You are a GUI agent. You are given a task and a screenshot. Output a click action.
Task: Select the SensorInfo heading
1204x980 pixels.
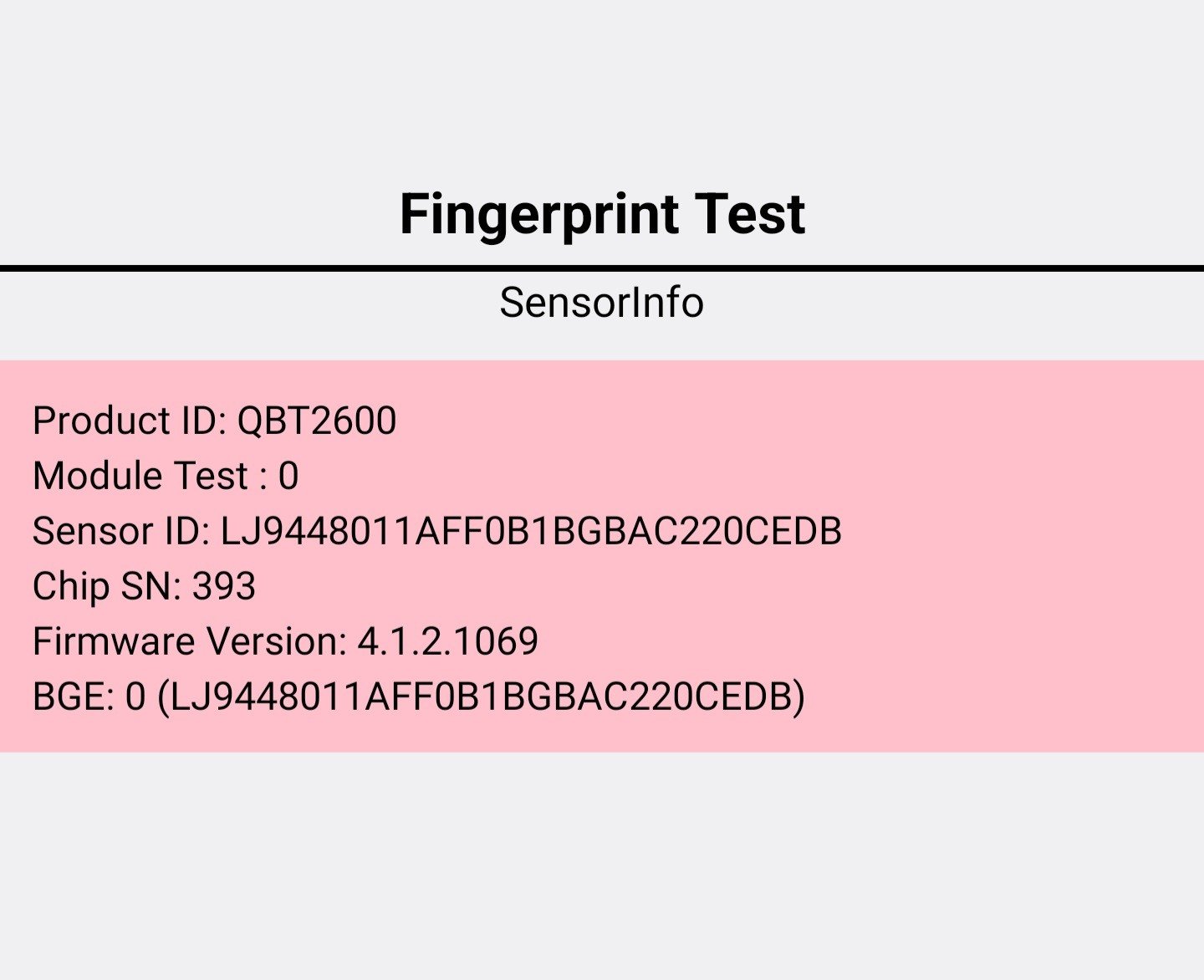tap(601, 303)
